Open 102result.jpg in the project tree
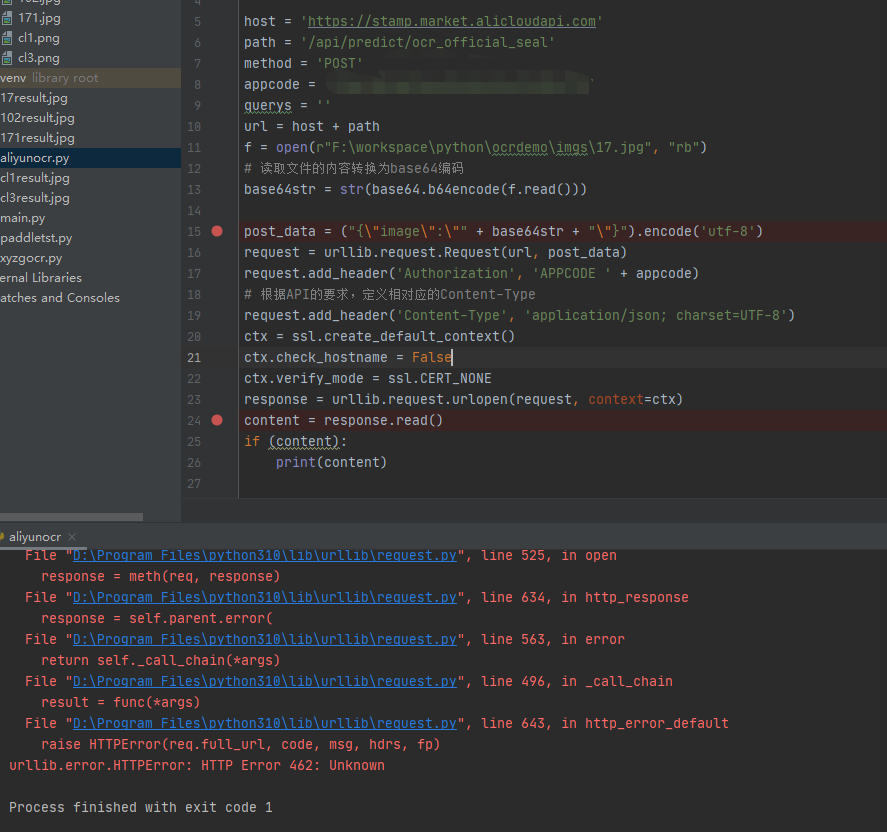Viewport: 887px width, 832px height. pos(37,118)
